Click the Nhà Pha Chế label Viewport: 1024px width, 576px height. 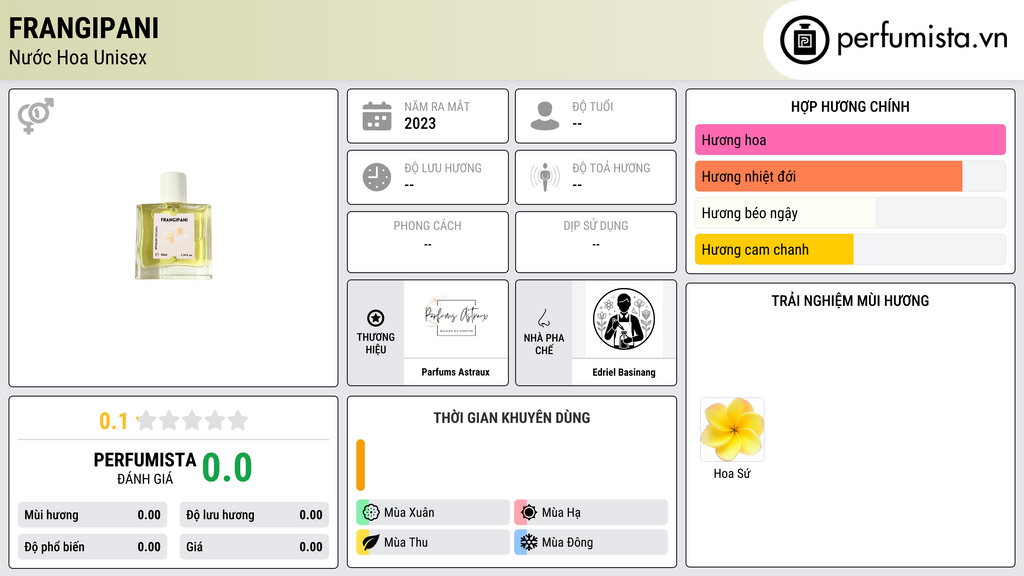pos(543,344)
